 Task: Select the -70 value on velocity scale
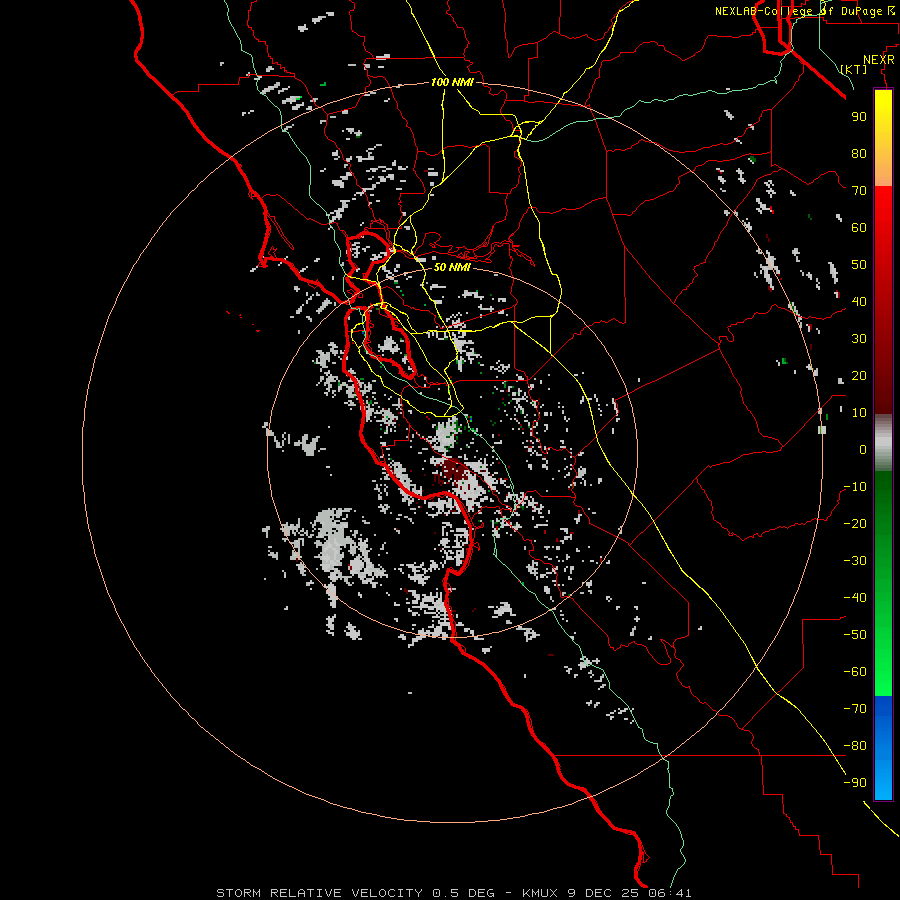pyautogui.click(x=855, y=708)
